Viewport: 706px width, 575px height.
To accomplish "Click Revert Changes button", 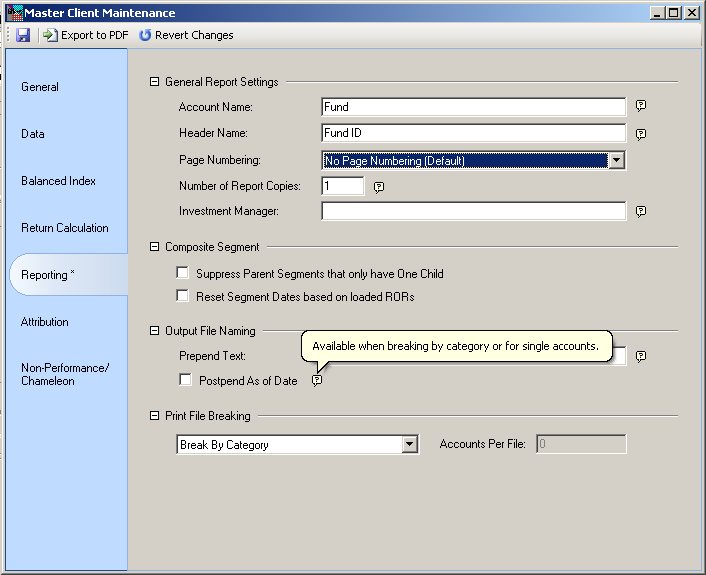I will (x=186, y=35).
